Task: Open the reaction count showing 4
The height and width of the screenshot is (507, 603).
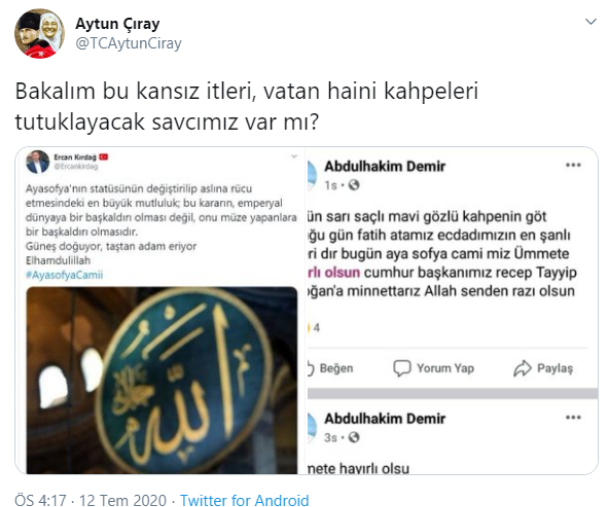Action: click(314, 328)
